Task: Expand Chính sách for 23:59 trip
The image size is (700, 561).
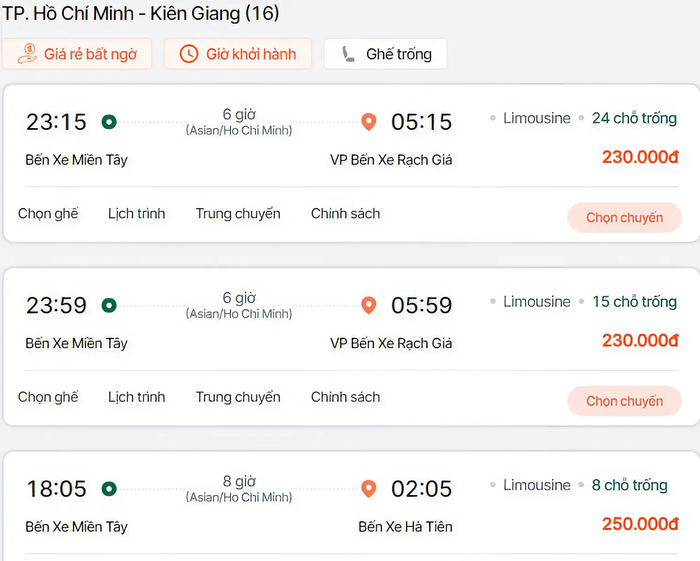Action: point(345,397)
